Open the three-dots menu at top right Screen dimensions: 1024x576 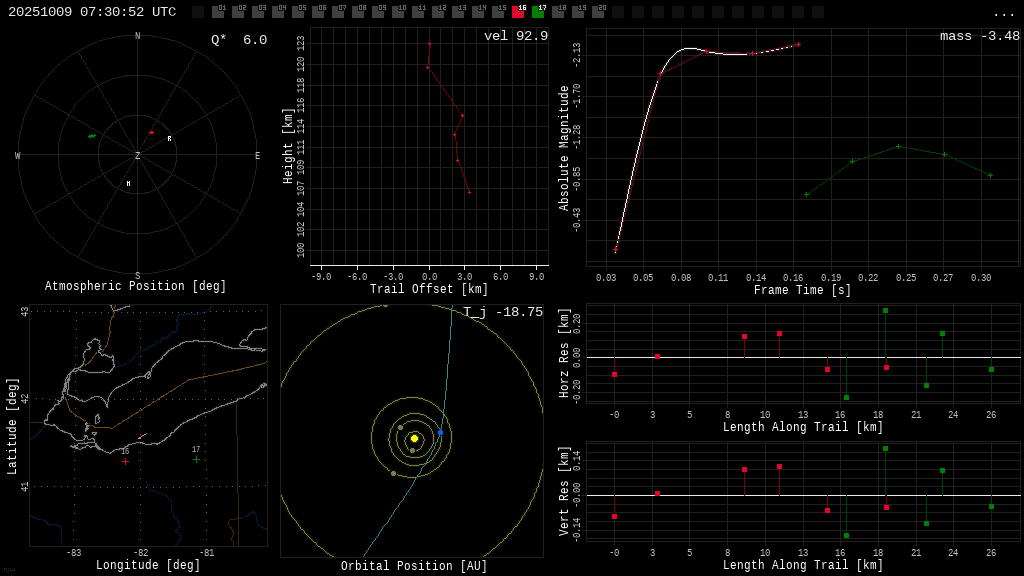1003,14
